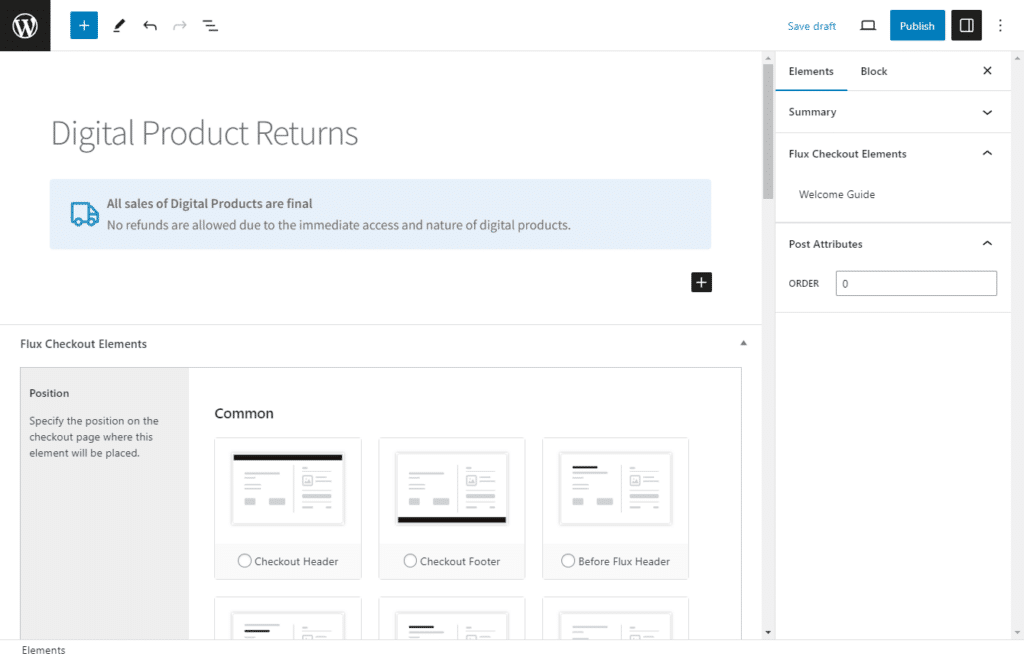
Task: Select the Checkout Header position
Action: coord(245,561)
